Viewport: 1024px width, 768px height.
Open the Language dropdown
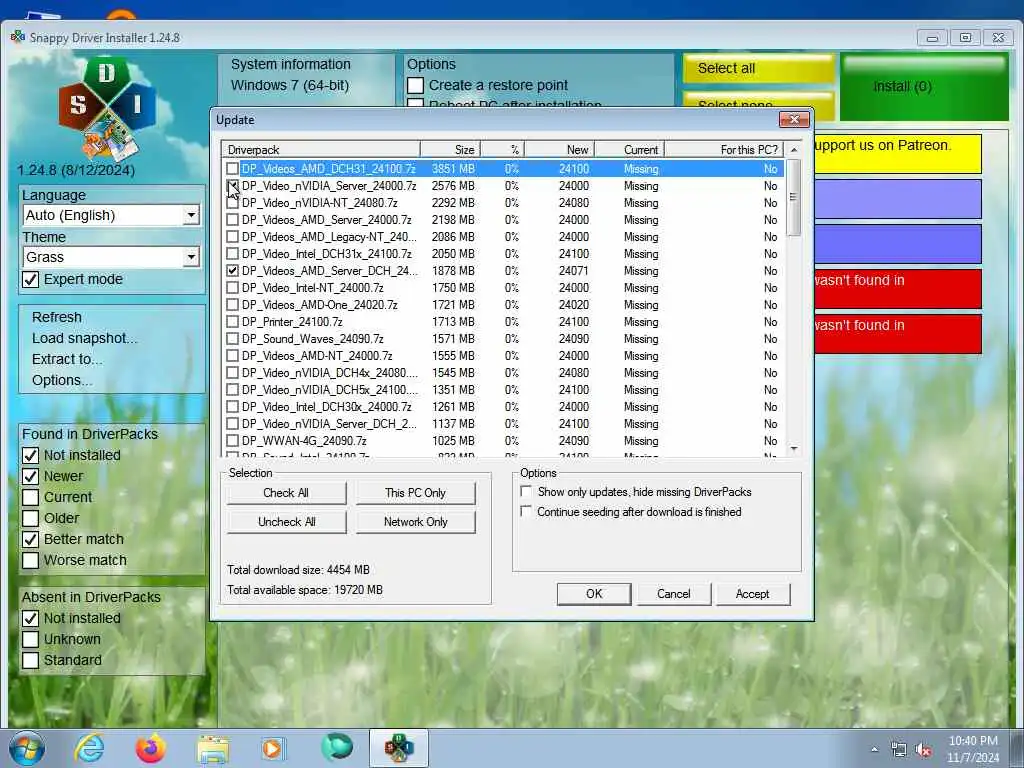tap(111, 215)
